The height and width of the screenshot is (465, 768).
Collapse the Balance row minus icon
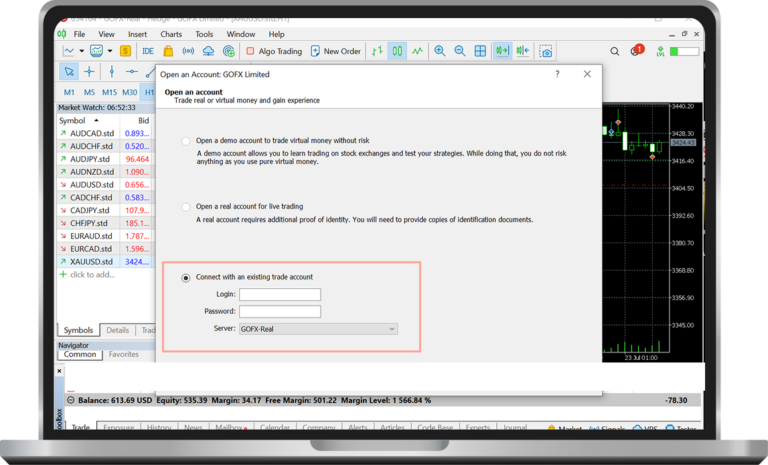[71, 400]
